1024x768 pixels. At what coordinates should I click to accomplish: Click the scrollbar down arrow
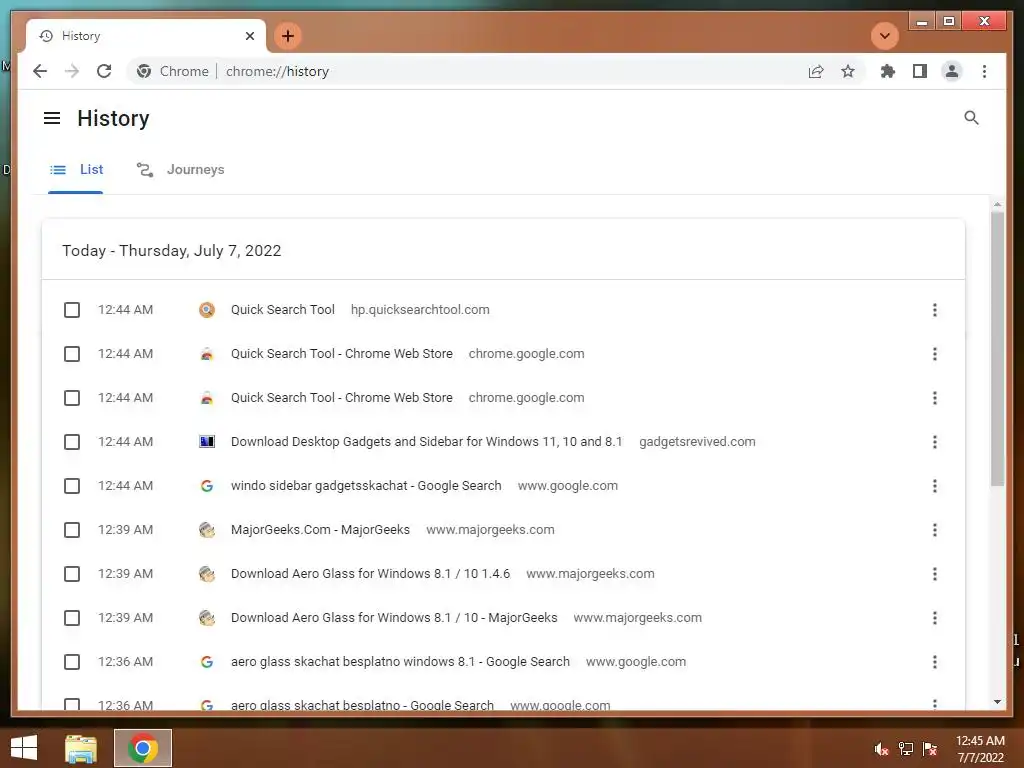coord(997,702)
